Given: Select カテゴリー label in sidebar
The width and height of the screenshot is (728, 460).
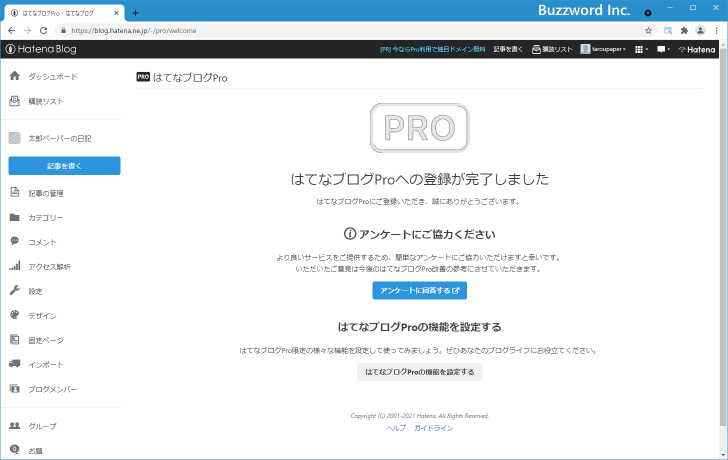Looking at the screenshot, I should click(x=46, y=218).
